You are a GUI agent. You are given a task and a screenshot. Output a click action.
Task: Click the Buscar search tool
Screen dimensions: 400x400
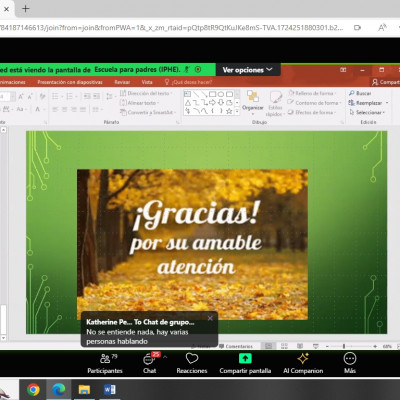coord(360,93)
